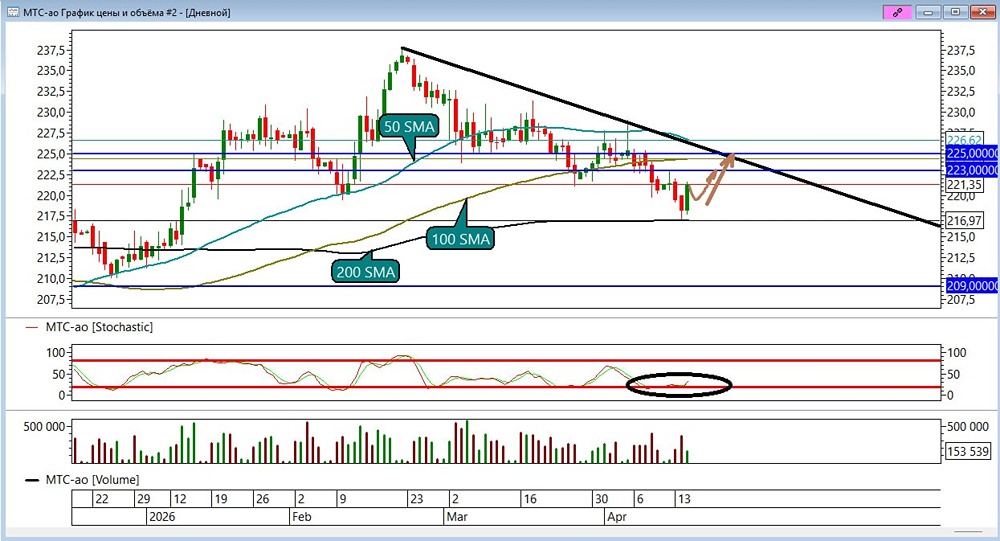The image size is (1000, 541).
Task: Click the МТС-ао [Volume] legend label
Action: tap(92, 479)
